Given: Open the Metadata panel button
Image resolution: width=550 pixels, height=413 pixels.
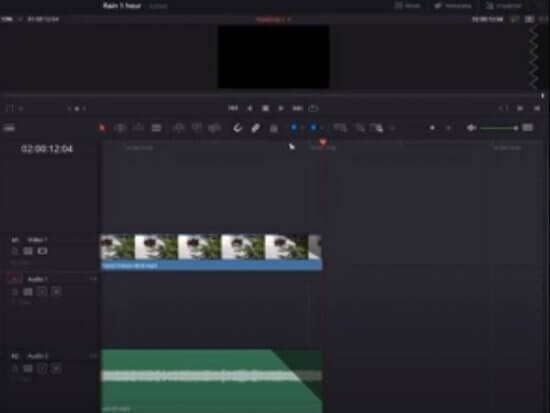Looking at the screenshot, I should coord(453,6).
